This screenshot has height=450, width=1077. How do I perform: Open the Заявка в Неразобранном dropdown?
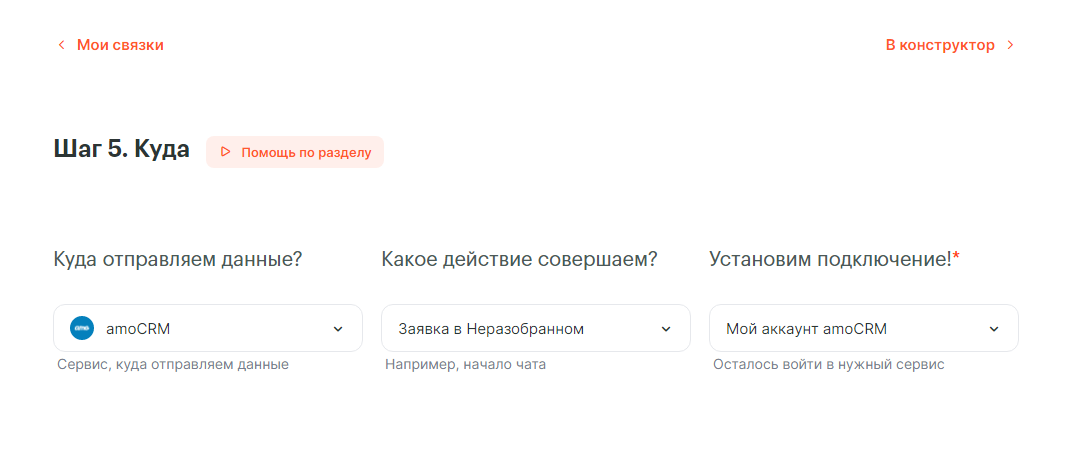536,328
